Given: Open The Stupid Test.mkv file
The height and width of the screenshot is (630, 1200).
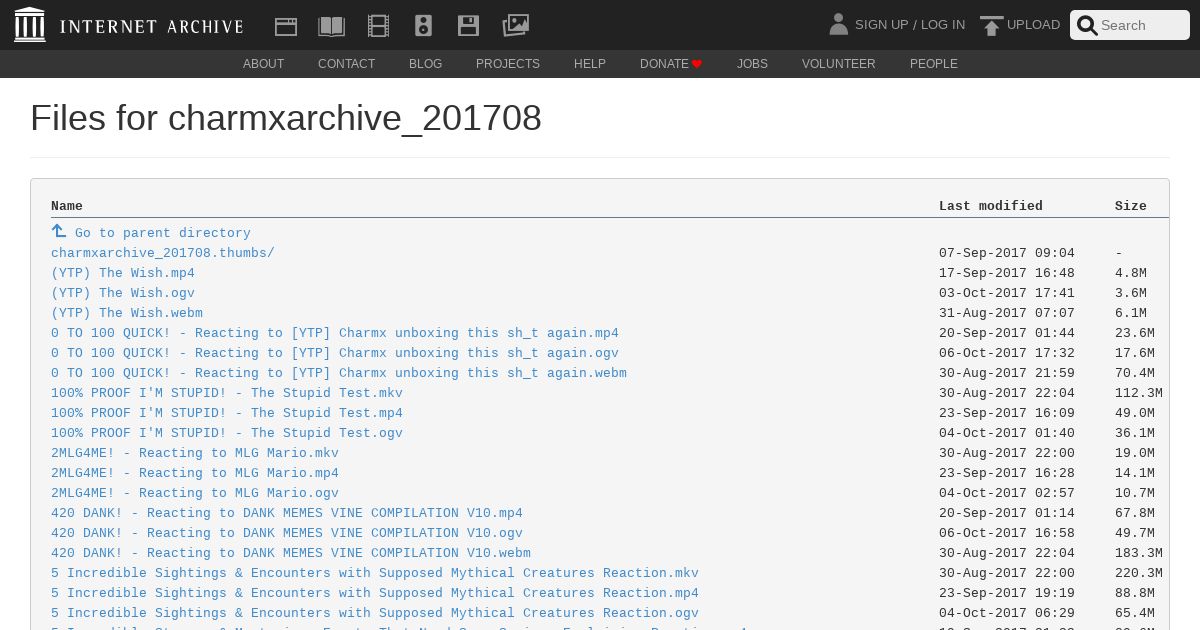Looking at the screenshot, I should pyautogui.click(x=227, y=393).
